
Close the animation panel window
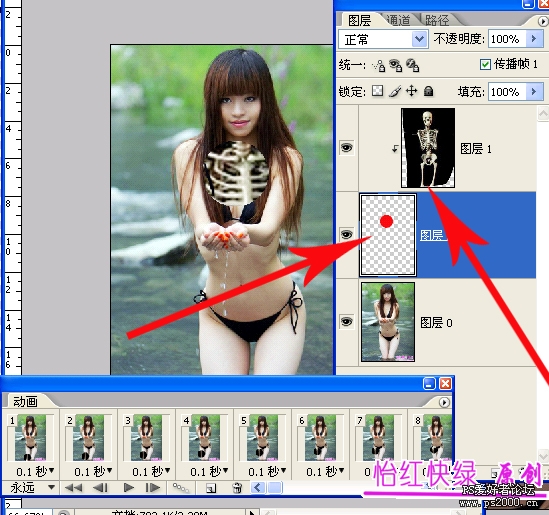[446, 383]
